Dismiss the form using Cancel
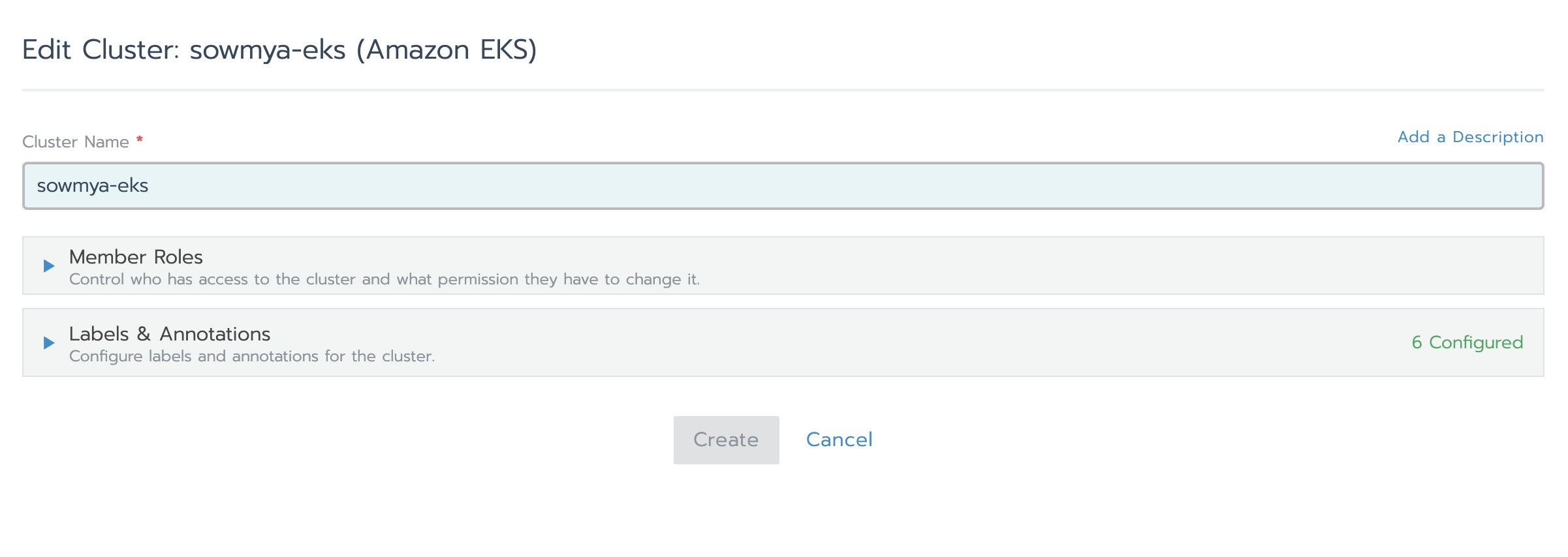1568x557 pixels. (839, 439)
